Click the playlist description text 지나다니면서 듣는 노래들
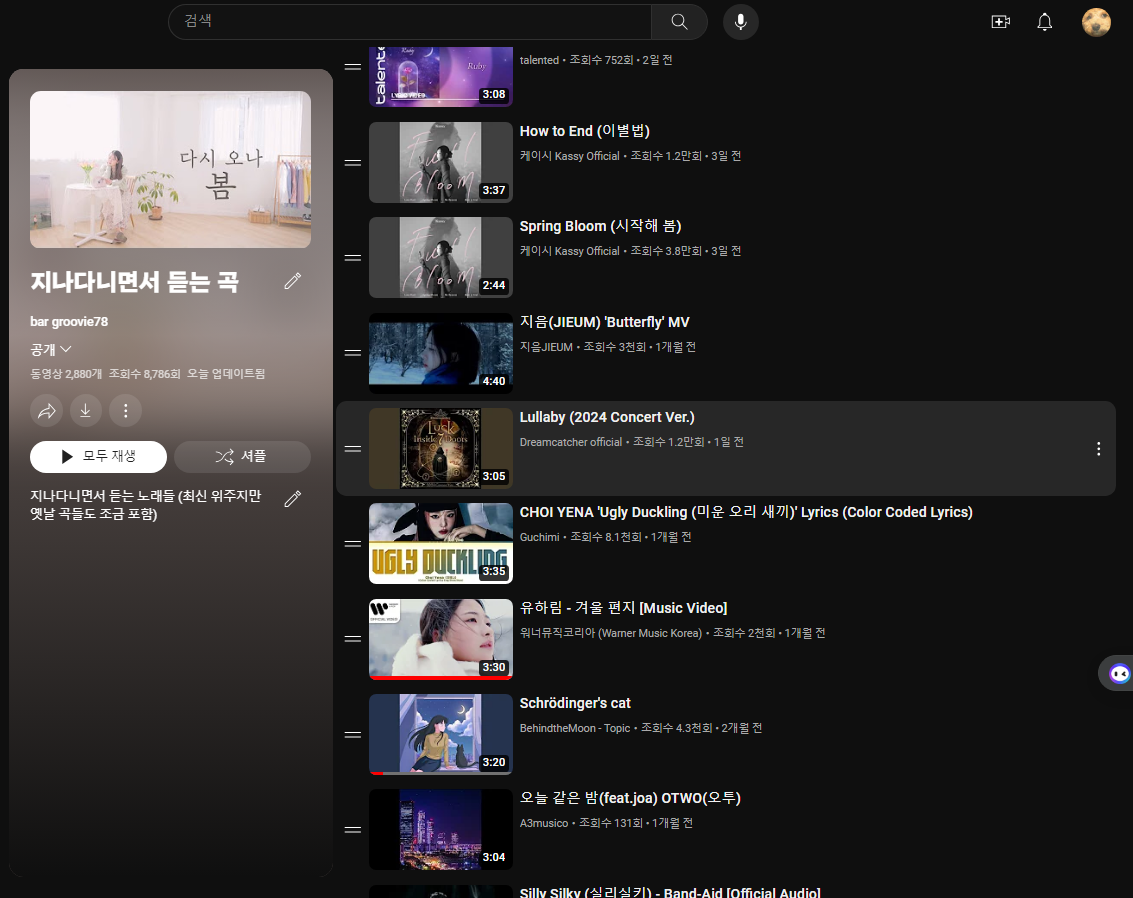The height and width of the screenshot is (898, 1133). (145, 505)
